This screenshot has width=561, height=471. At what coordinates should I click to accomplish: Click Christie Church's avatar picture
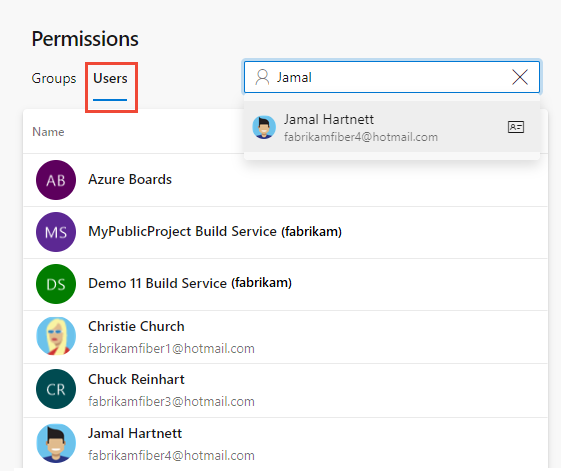[x=56, y=336]
